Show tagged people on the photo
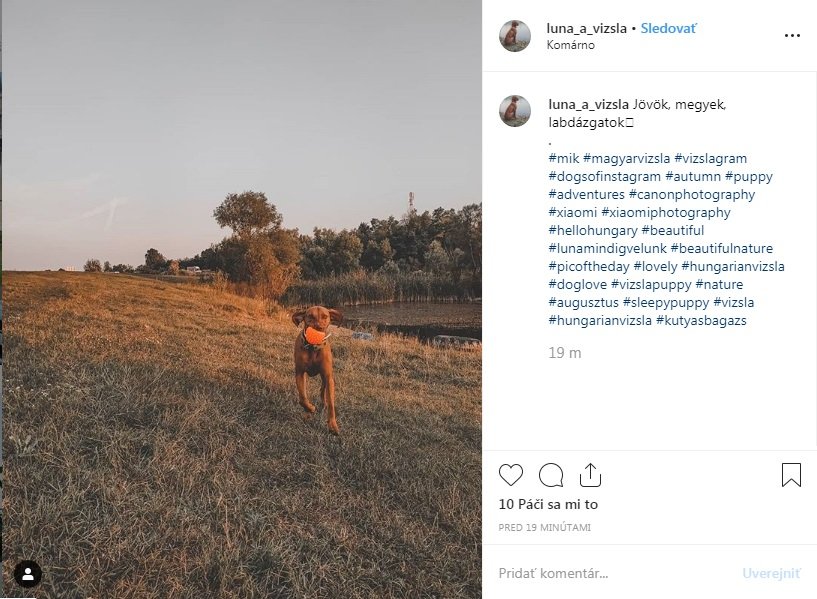The height and width of the screenshot is (599, 817). 28,574
